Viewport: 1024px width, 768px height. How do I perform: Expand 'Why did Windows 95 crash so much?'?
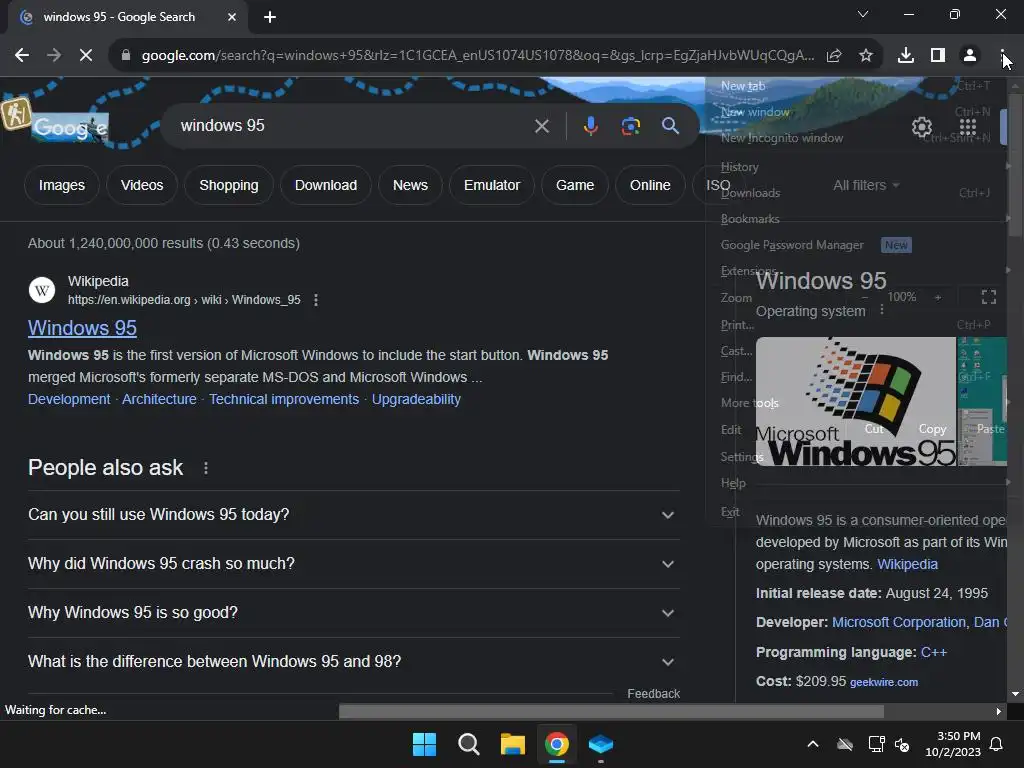(353, 564)
